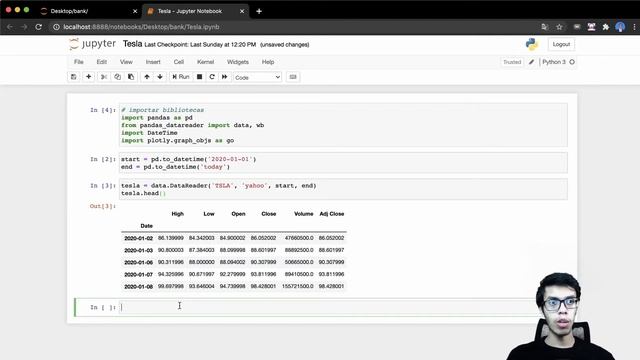
Task: Open the View menu
Action: click(x=126, y=62)
